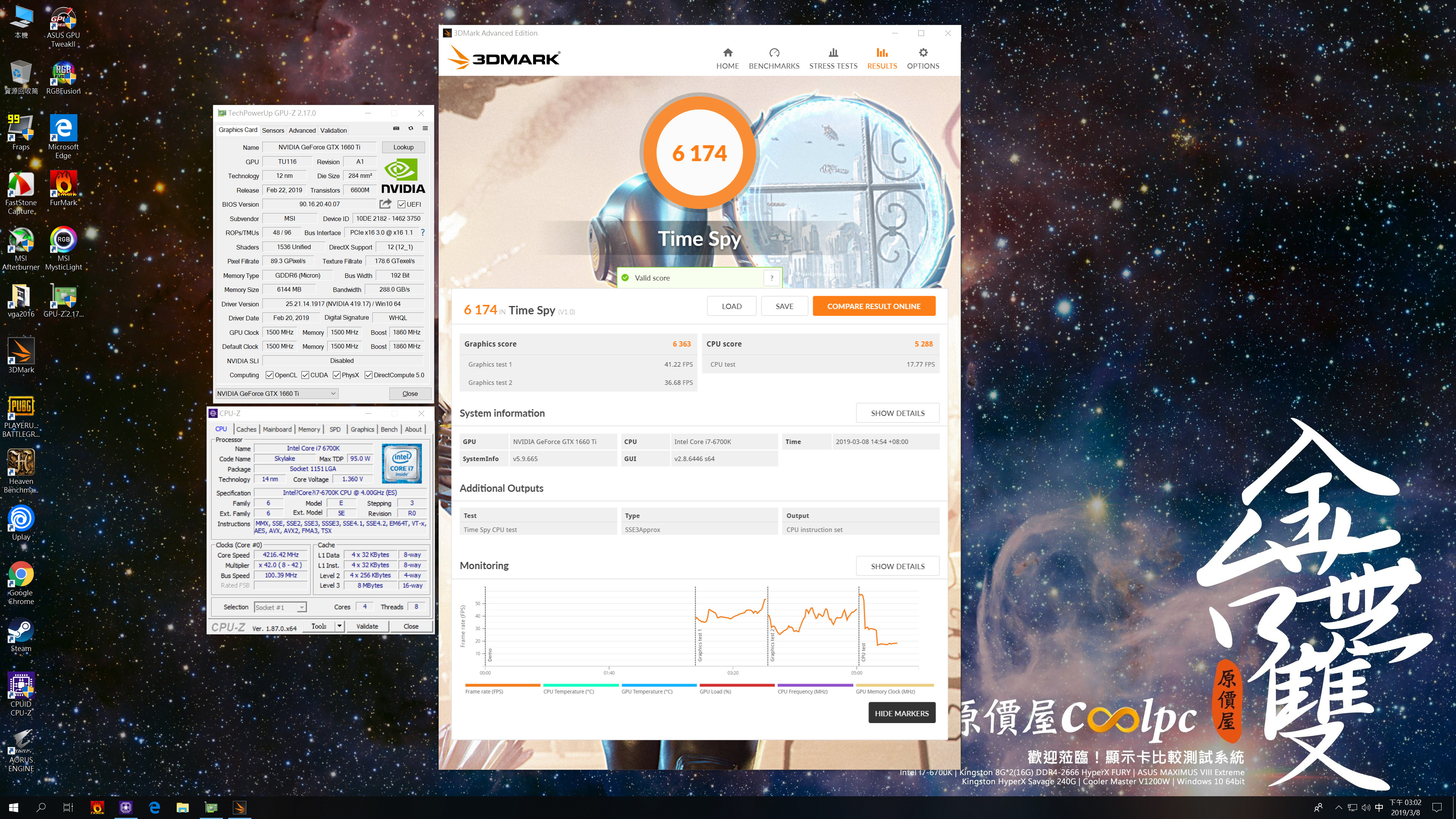
Task: Open the Benchmarks gauge icon
Action: 774,53
